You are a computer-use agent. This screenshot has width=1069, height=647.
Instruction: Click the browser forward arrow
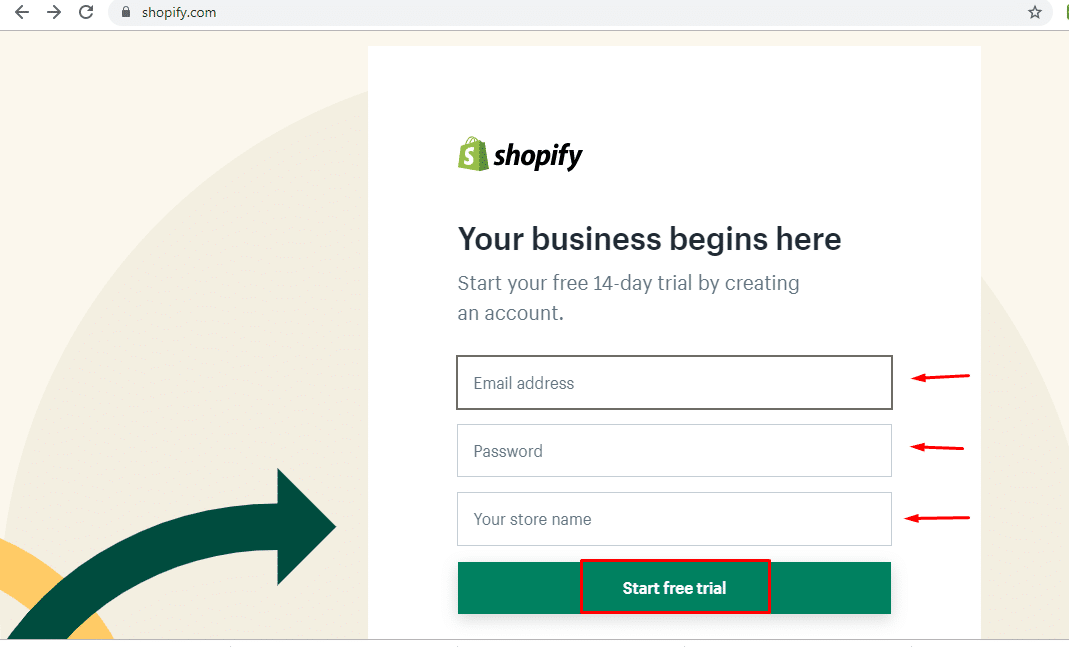54,13
